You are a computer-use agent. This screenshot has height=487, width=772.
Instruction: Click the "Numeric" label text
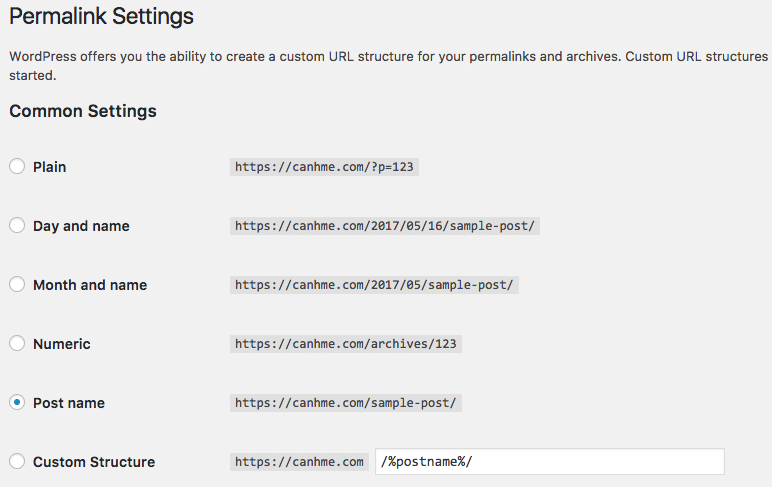pos(61,344)
